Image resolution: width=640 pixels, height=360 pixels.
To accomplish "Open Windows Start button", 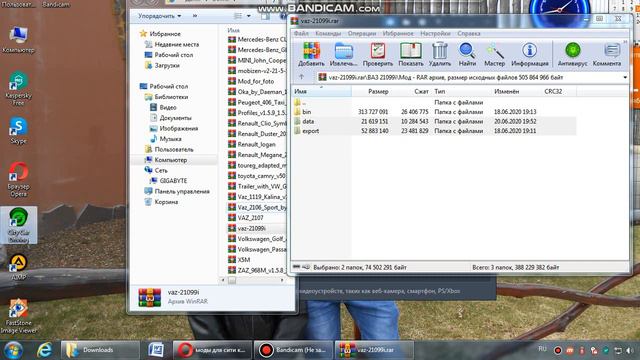I will [13, 350].
